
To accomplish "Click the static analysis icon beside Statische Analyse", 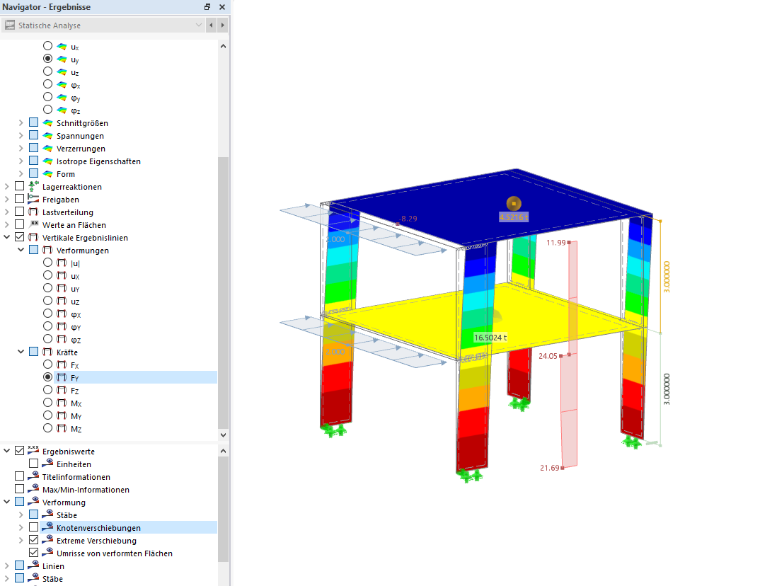I will pyautogui.click(x=10, y=25).
